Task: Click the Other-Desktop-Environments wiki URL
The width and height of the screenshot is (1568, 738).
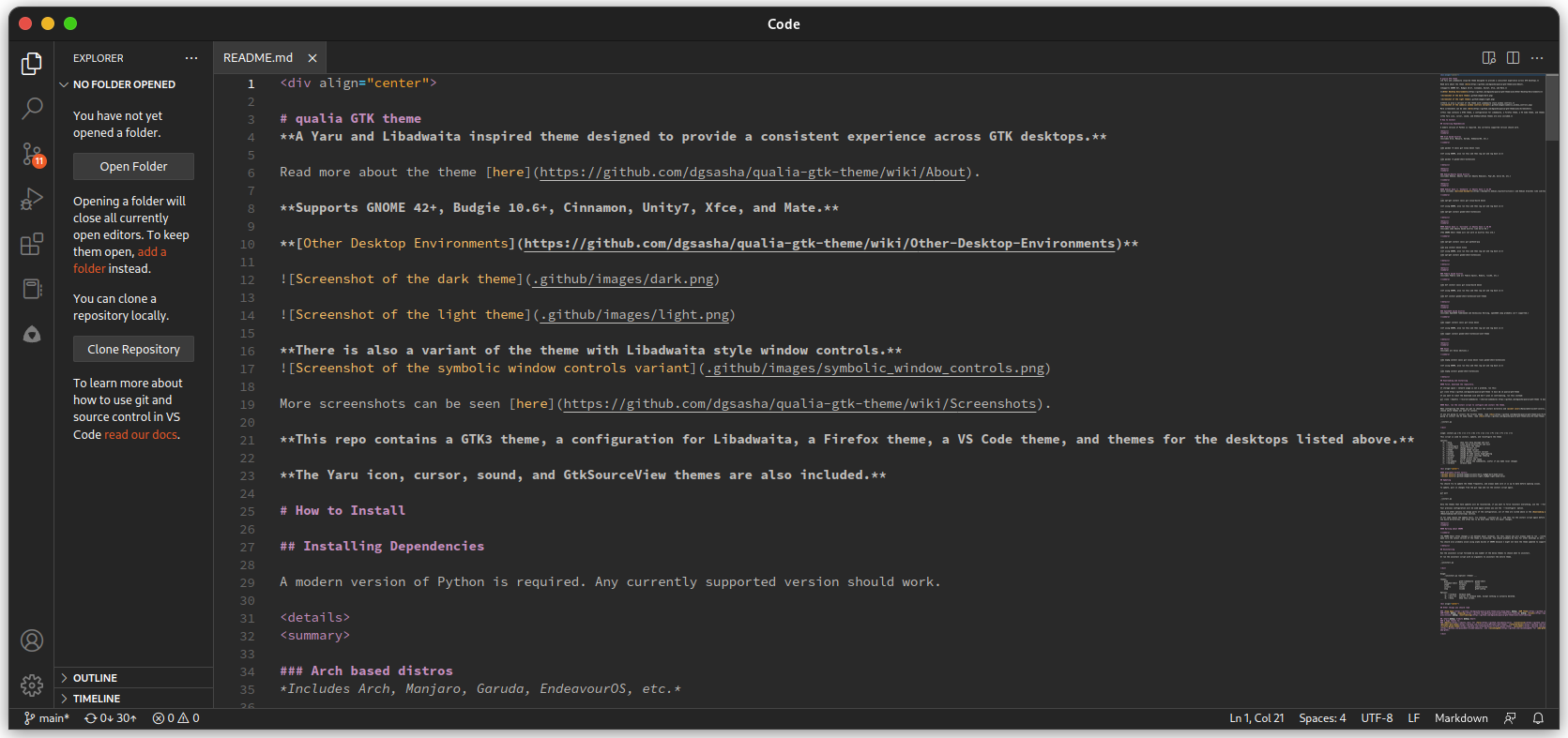Action: tap(819, 244)
